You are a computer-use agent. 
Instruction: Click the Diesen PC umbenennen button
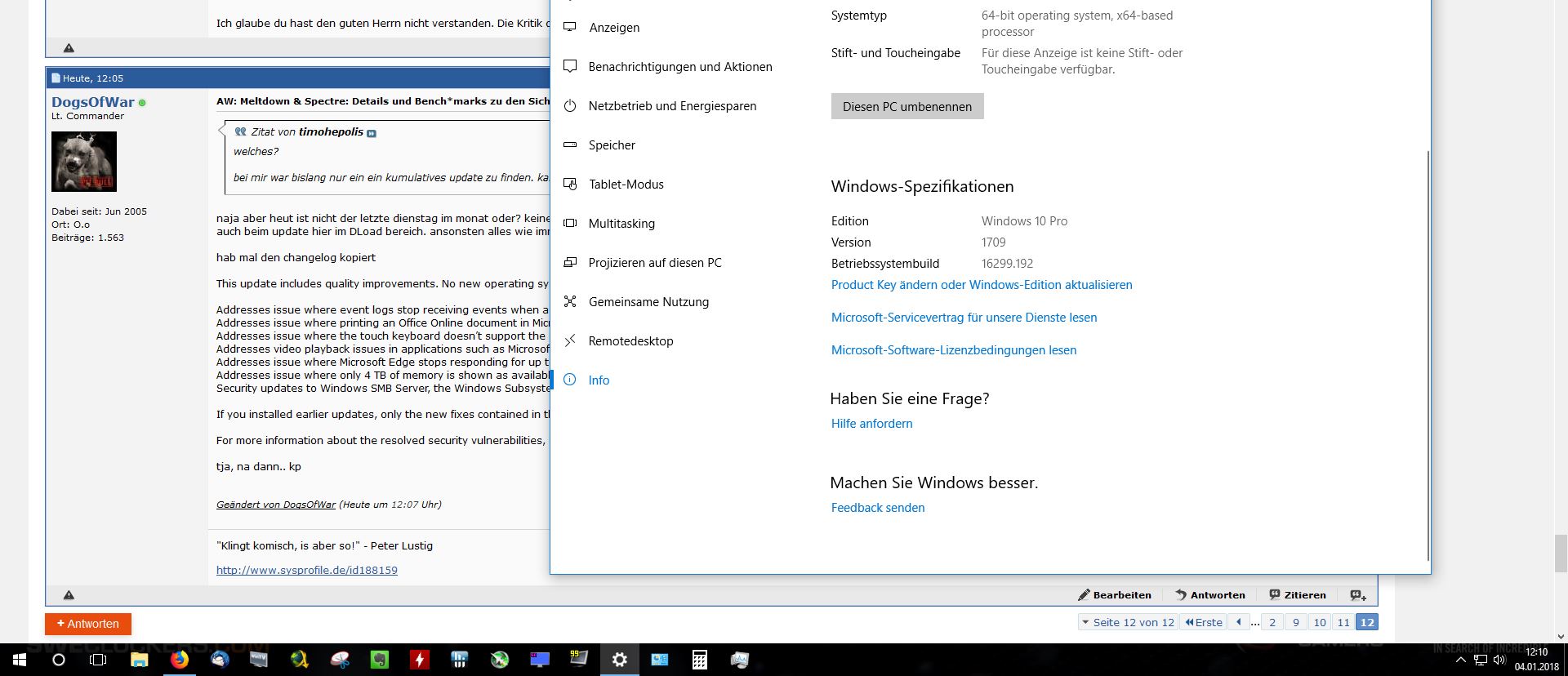pos(907,106)
